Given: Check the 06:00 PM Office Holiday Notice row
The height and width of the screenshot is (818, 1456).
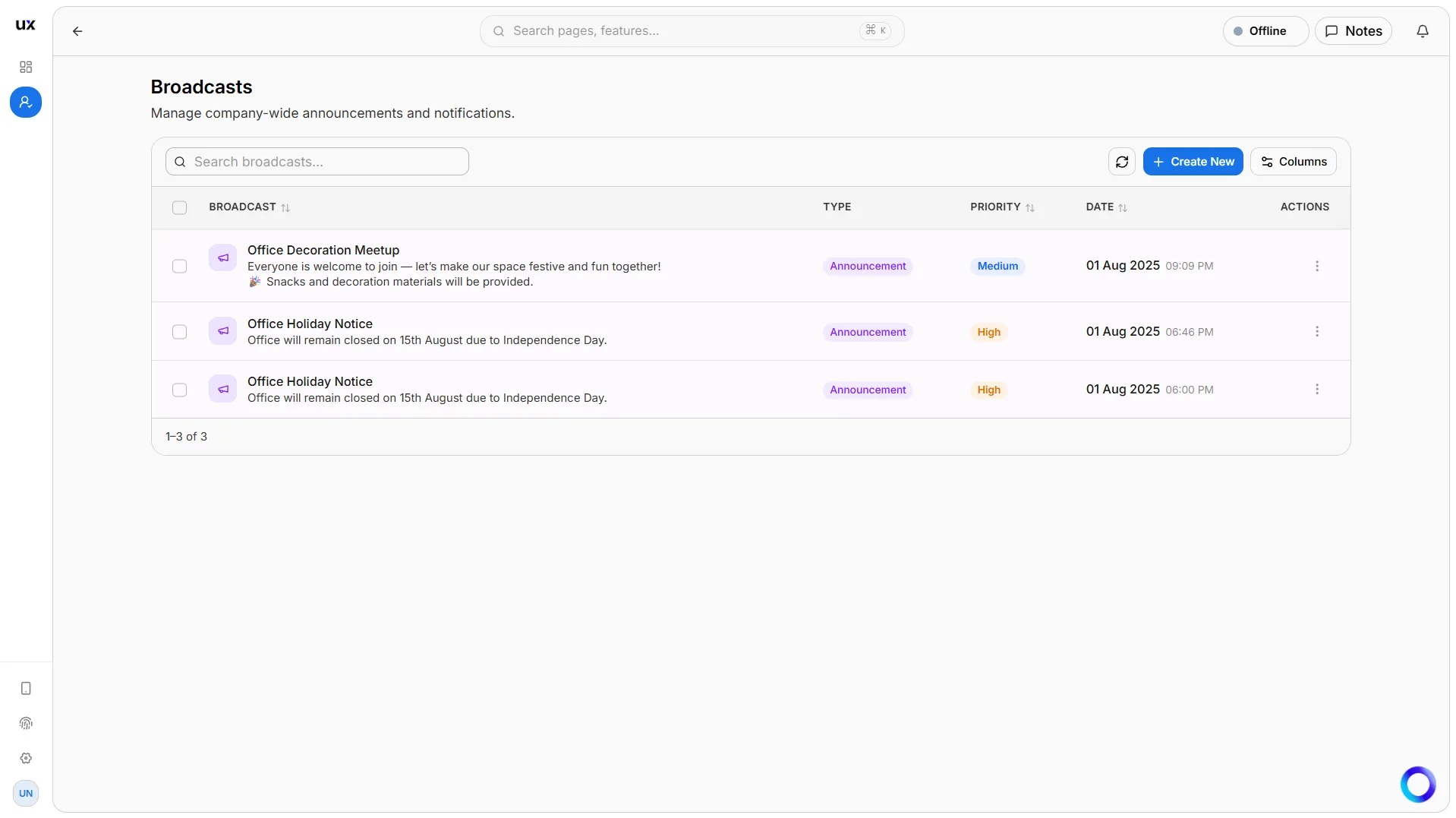Looking at the screenshot, I should [179, 390].
